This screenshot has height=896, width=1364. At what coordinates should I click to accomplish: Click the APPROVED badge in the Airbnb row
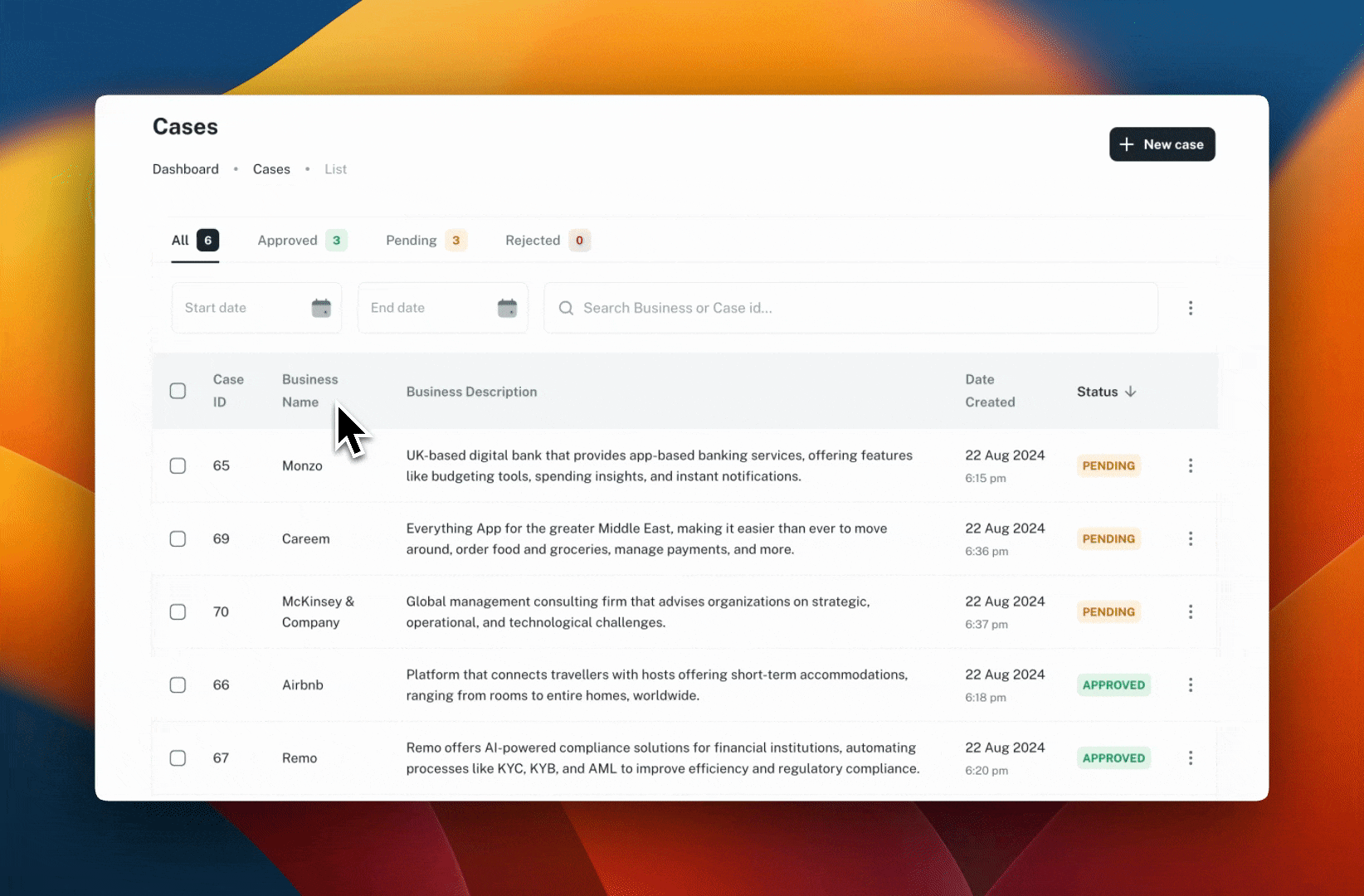[1113, 684]
